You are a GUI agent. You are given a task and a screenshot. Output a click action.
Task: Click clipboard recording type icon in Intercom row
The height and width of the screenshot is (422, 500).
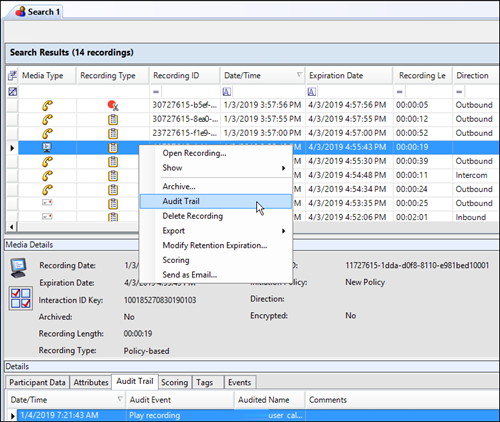coord(113,176)
